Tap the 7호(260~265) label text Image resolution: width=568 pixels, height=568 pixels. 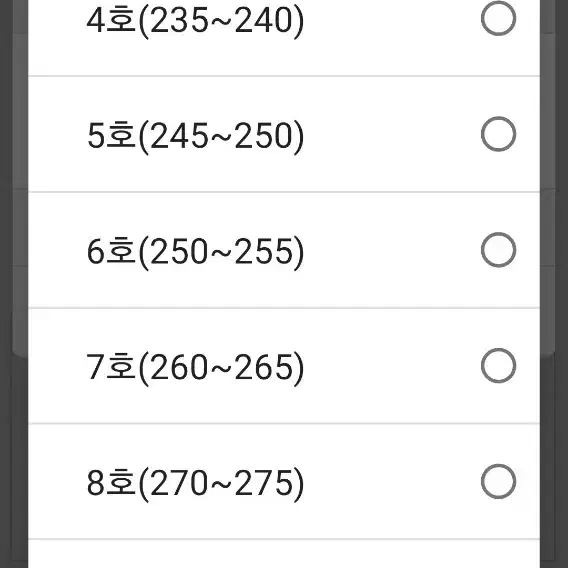pyautogui.click(x=195, y=368)
